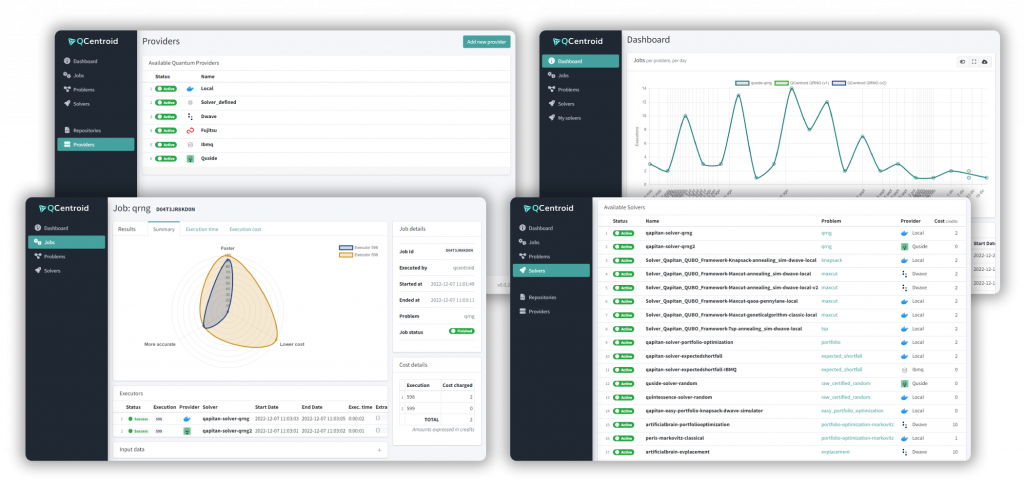The width and height of the screenshot is (1024, 488).
Task: Click the Quside provider icon in Providers list
Action: pyautogui.click(x=190, y=158)
